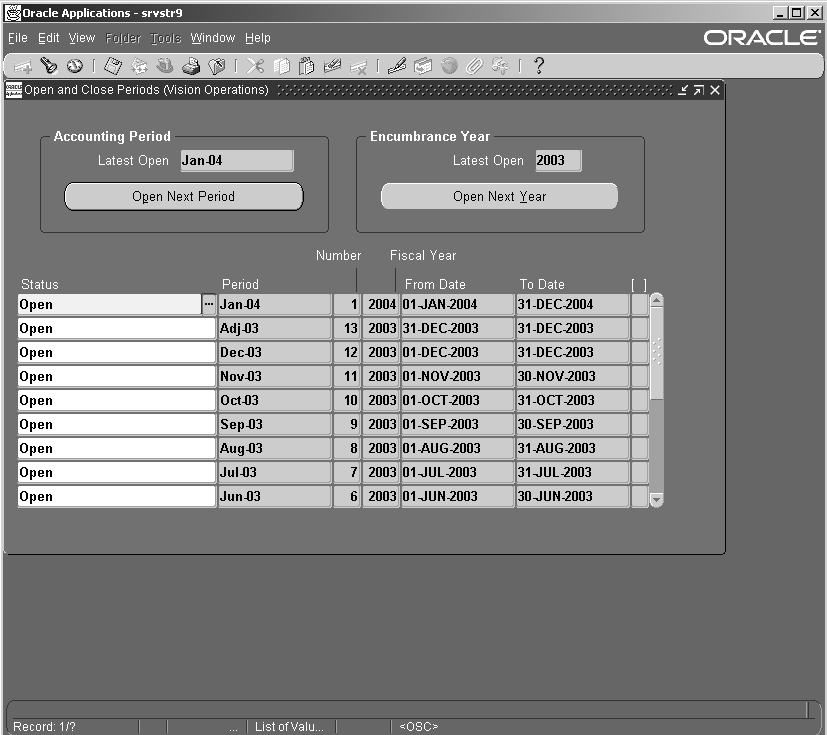
Task: Click the Cut scissors icon
Action: point(255,66)
